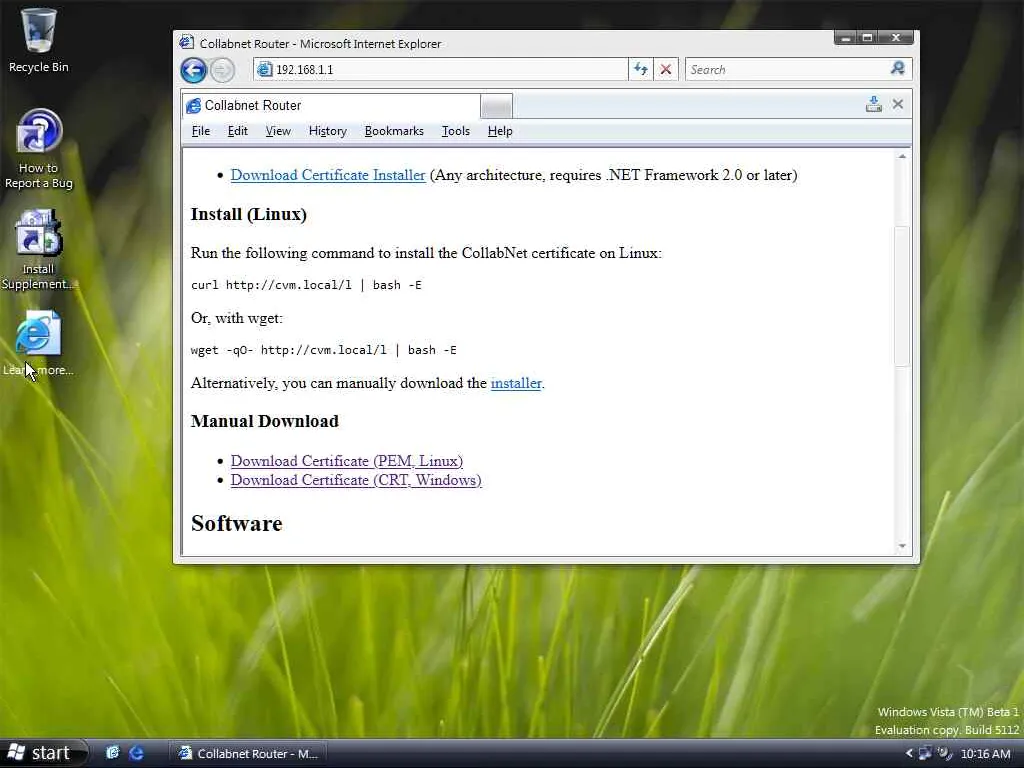Minimize the Internet Explorer window
Viewport: 1024px width, 768px height.
coord(845,39)
